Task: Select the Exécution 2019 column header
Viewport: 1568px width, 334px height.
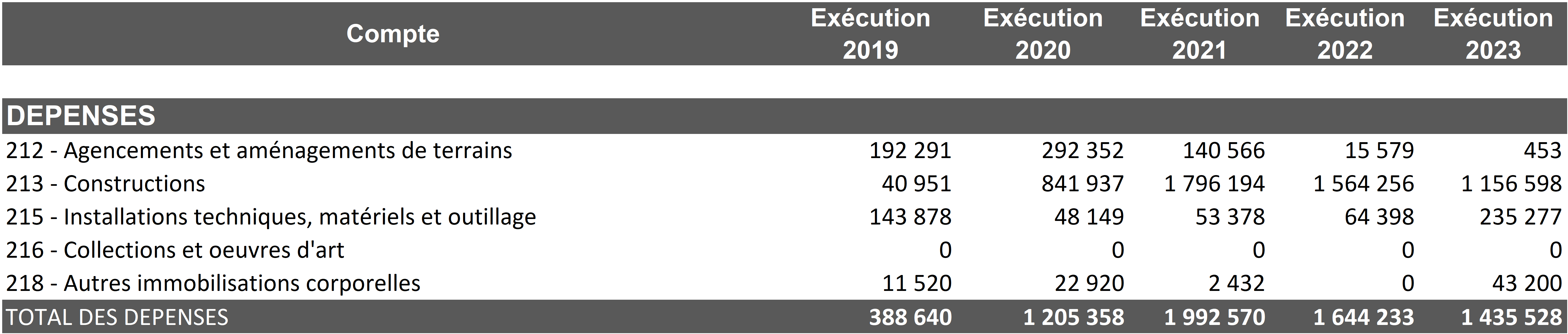Action: tap(871, 34)
